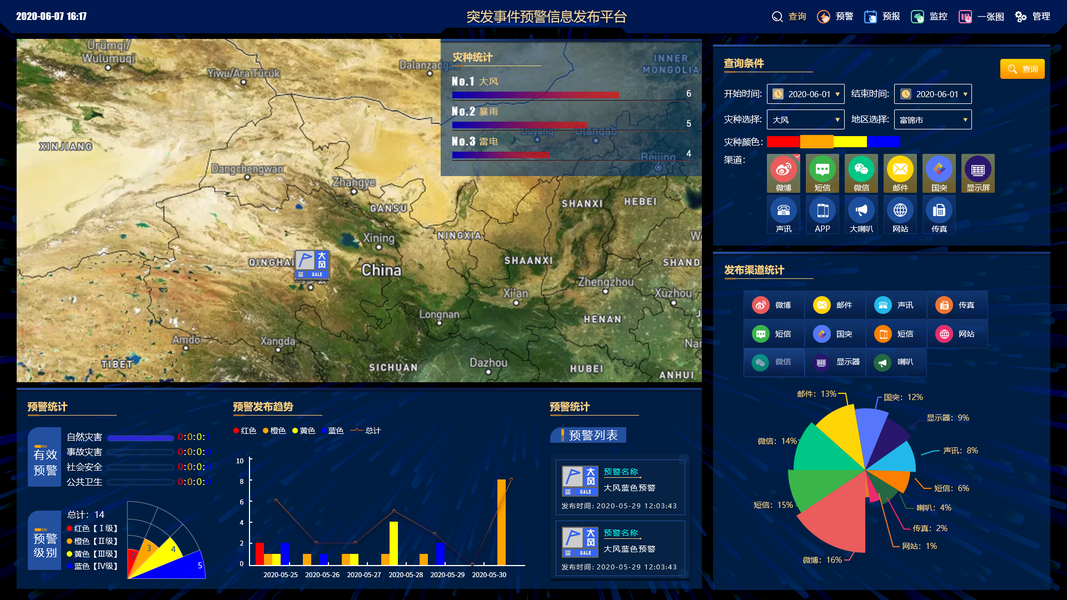Select 网站 icon in 发布渠道统计

click(x=944, y=334)
